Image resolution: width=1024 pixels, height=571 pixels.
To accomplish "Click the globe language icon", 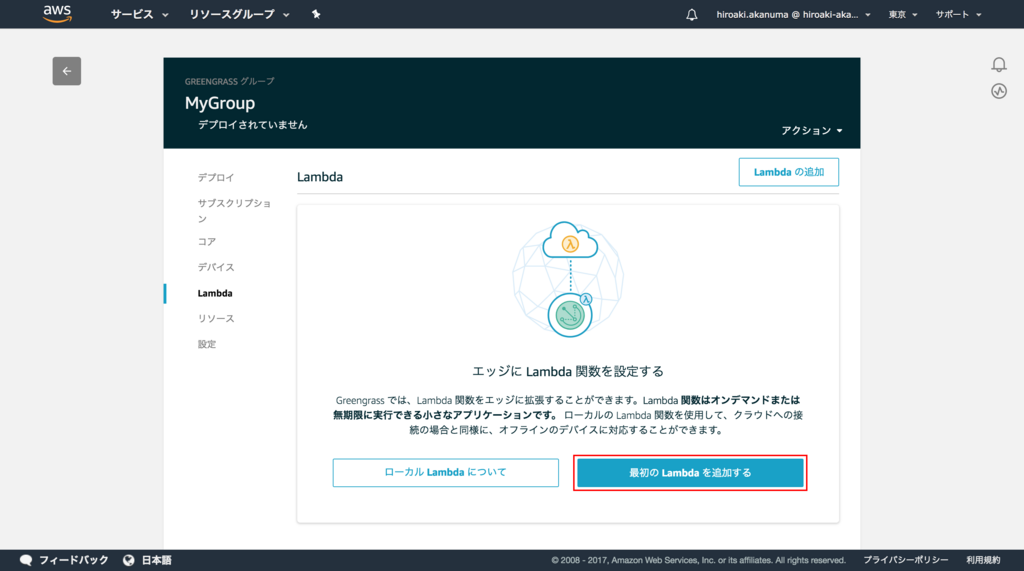I will [x=129, y=560].
